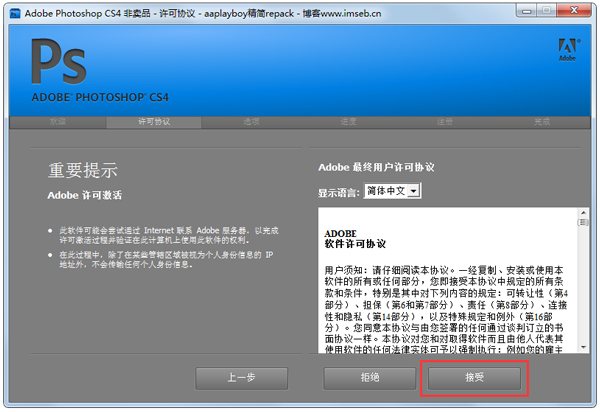Select the 完成 step tab
600x412 pixels.
pyautogui.click(x=542, y=122)
